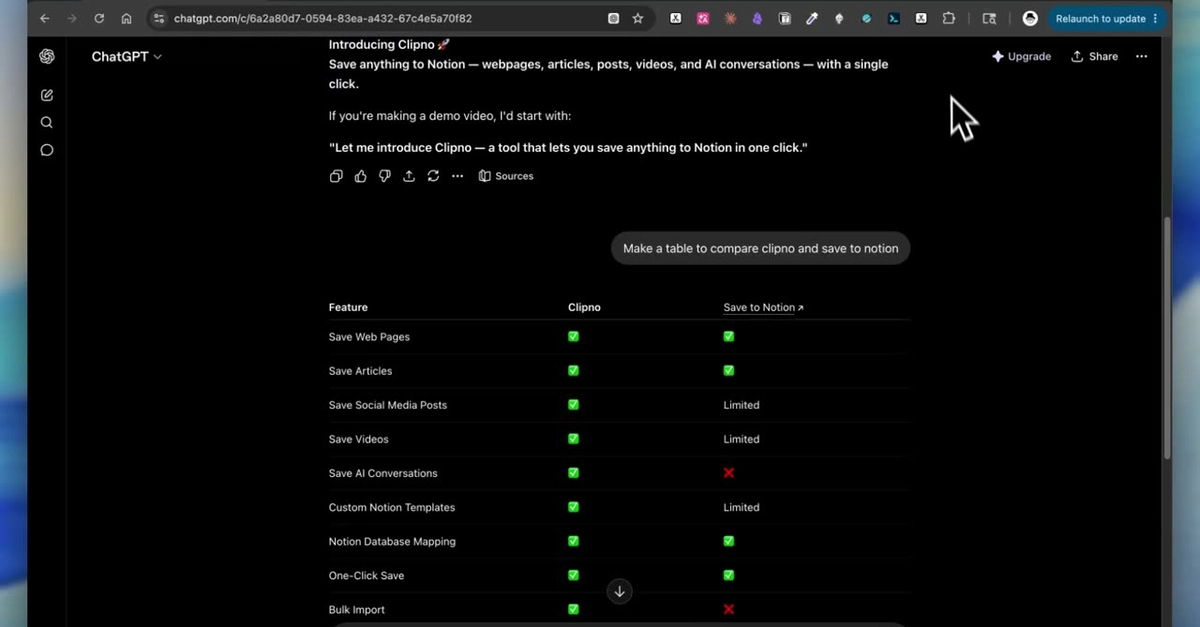This screenshot has width=1200, height=627.
Task: Select the user message about comparing clipno
Action: pyautogui.click(x=760, y=249)
